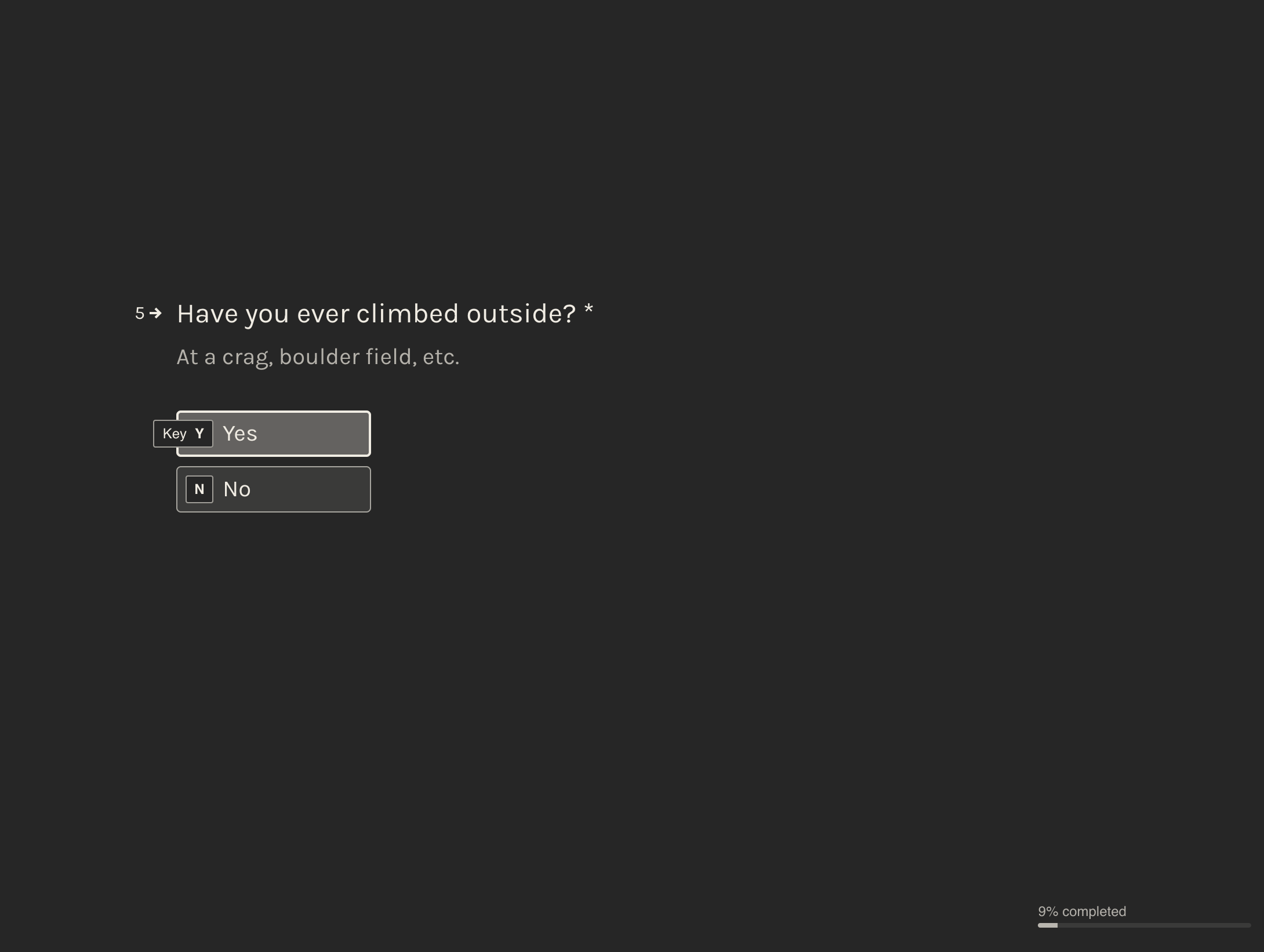Select the Yes answer option

pos(273,434)
